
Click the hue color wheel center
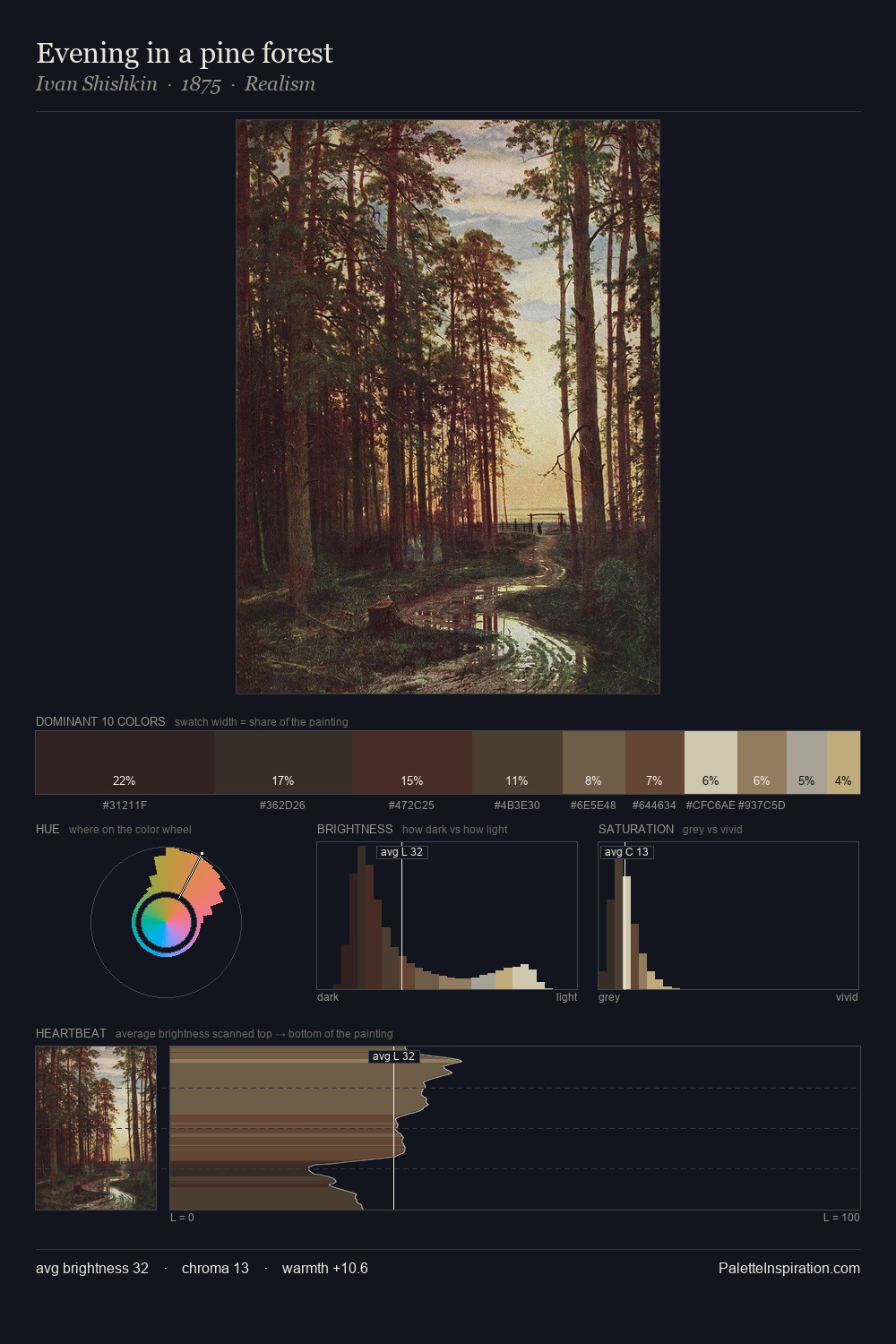[166, 922]
